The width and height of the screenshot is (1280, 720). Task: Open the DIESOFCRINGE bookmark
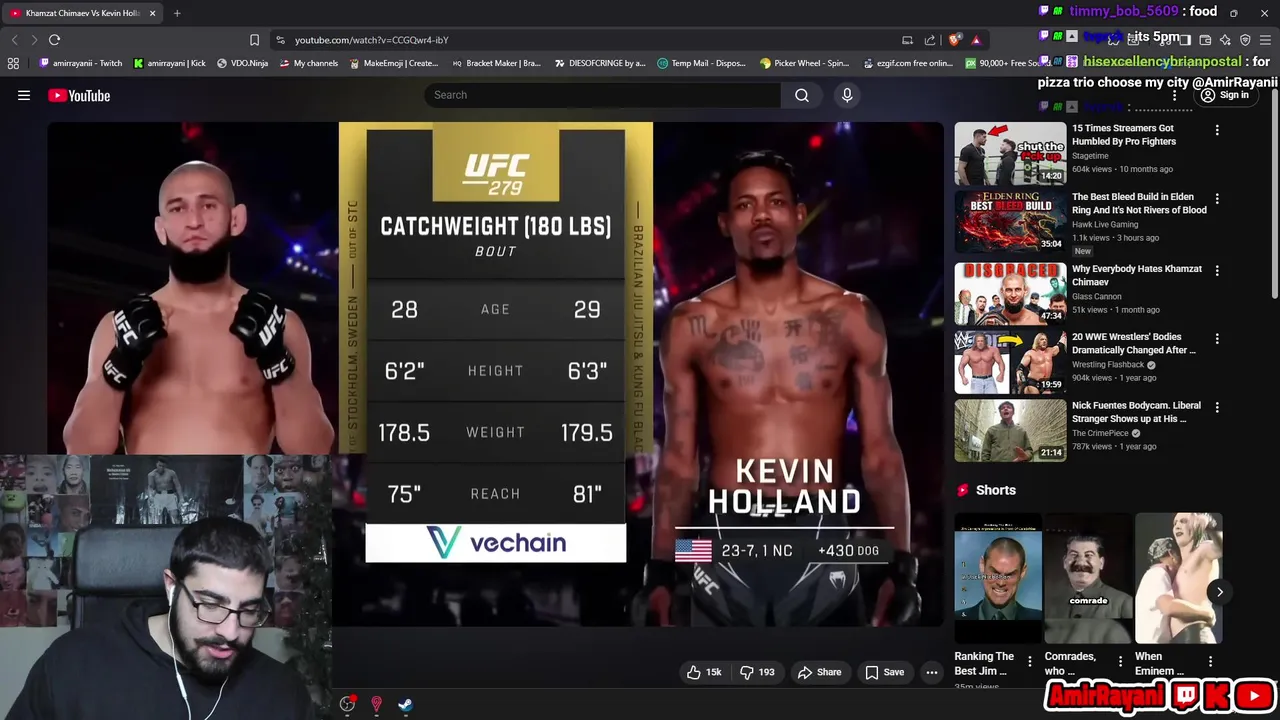[600, 63]
